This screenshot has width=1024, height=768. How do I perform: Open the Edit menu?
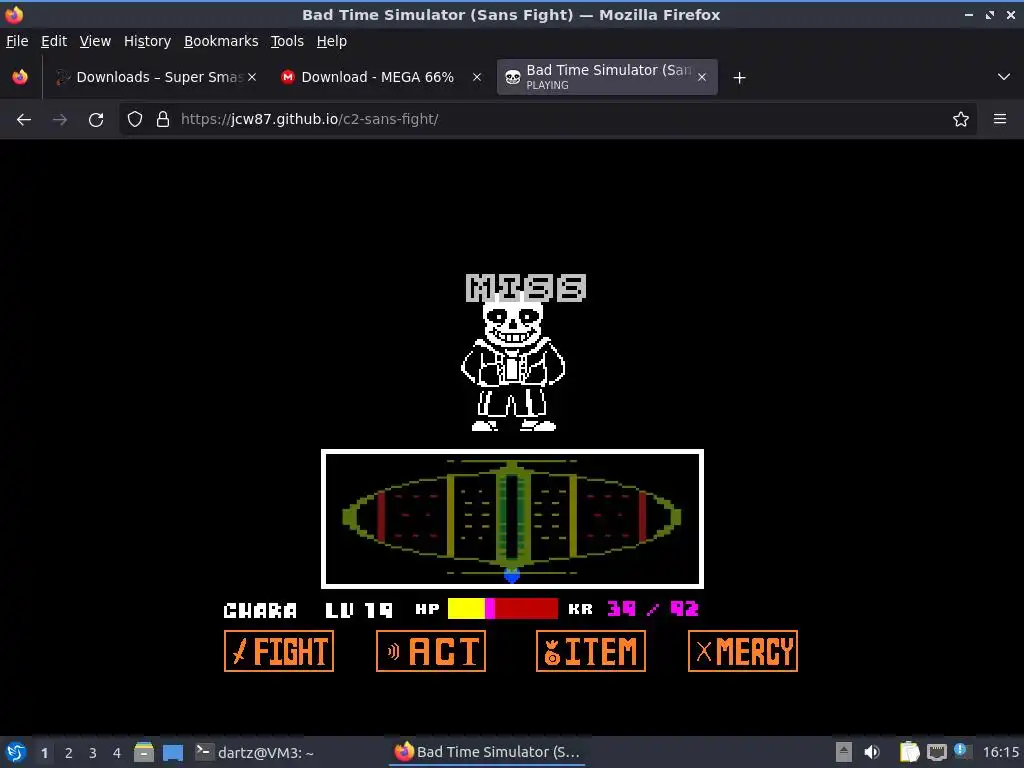point(54,41)
